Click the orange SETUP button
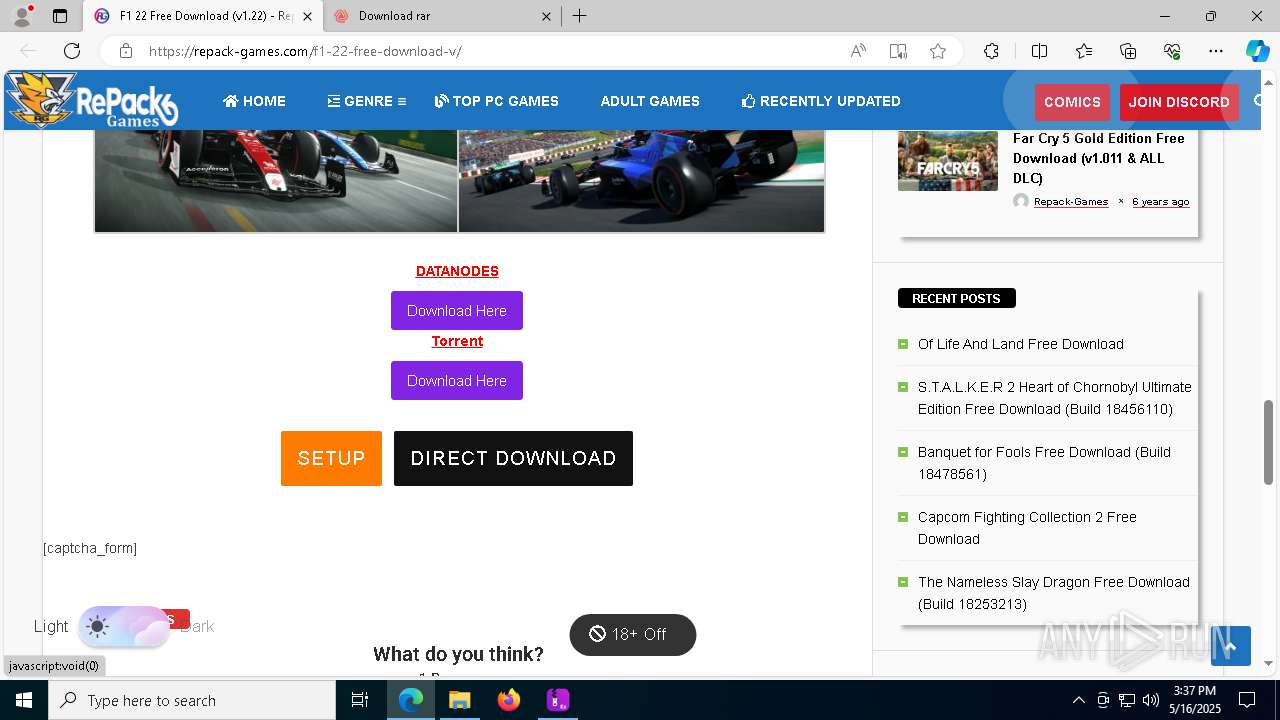1280x720 pixels. pyautogui.click(x=331, y=458)
